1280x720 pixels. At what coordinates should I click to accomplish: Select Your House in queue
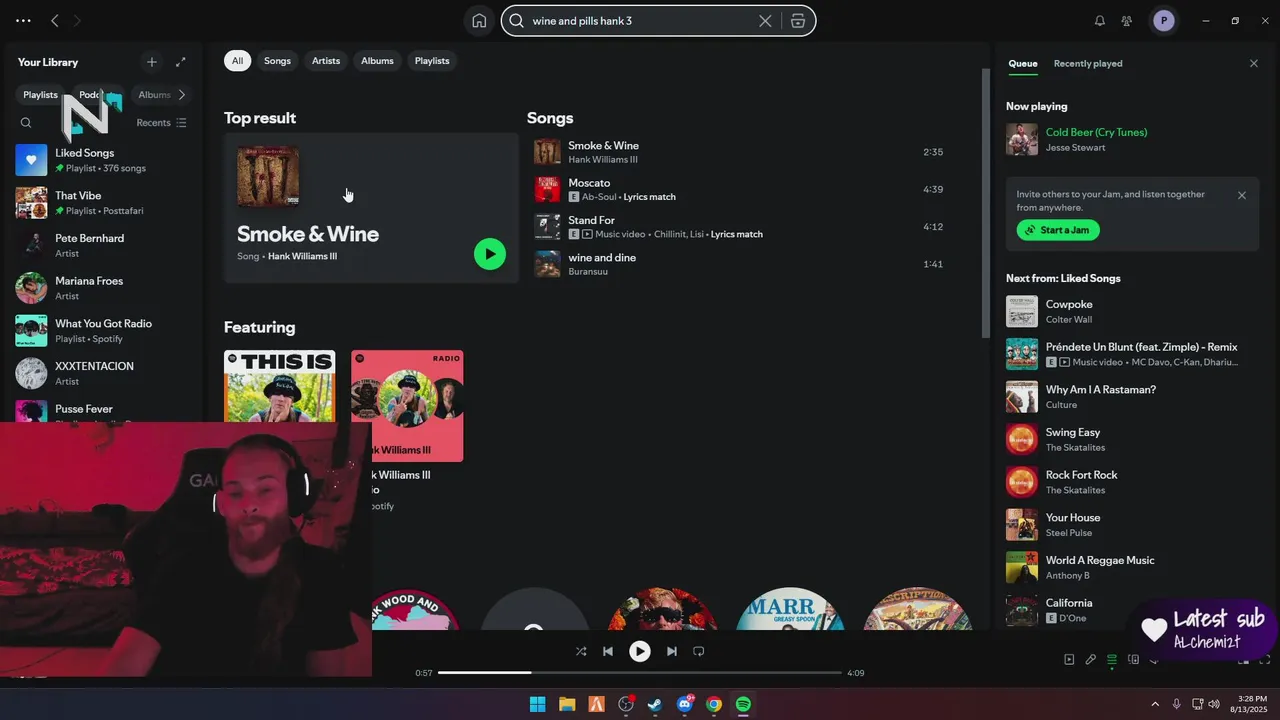[x=1132, y=525]
